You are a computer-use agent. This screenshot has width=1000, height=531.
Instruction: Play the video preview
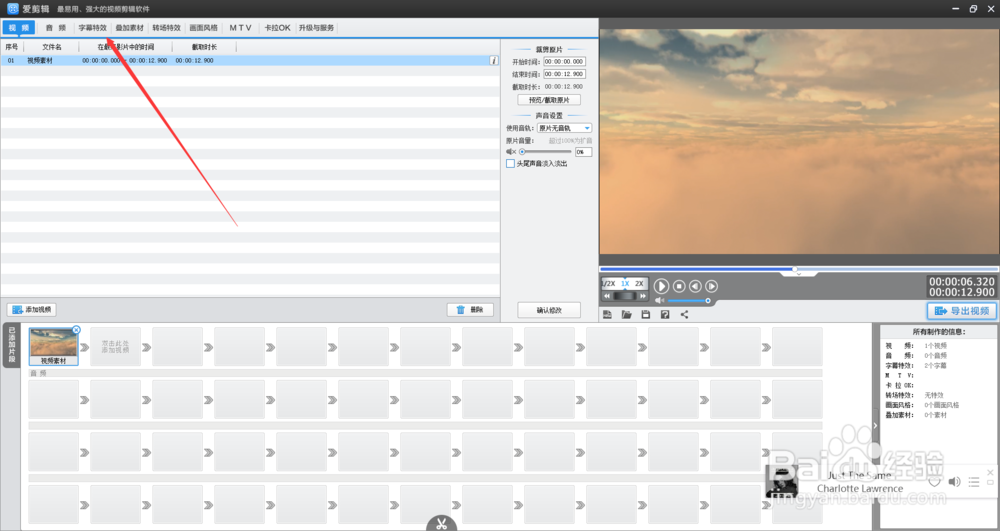pyautogui.click(x=661, y=286)
